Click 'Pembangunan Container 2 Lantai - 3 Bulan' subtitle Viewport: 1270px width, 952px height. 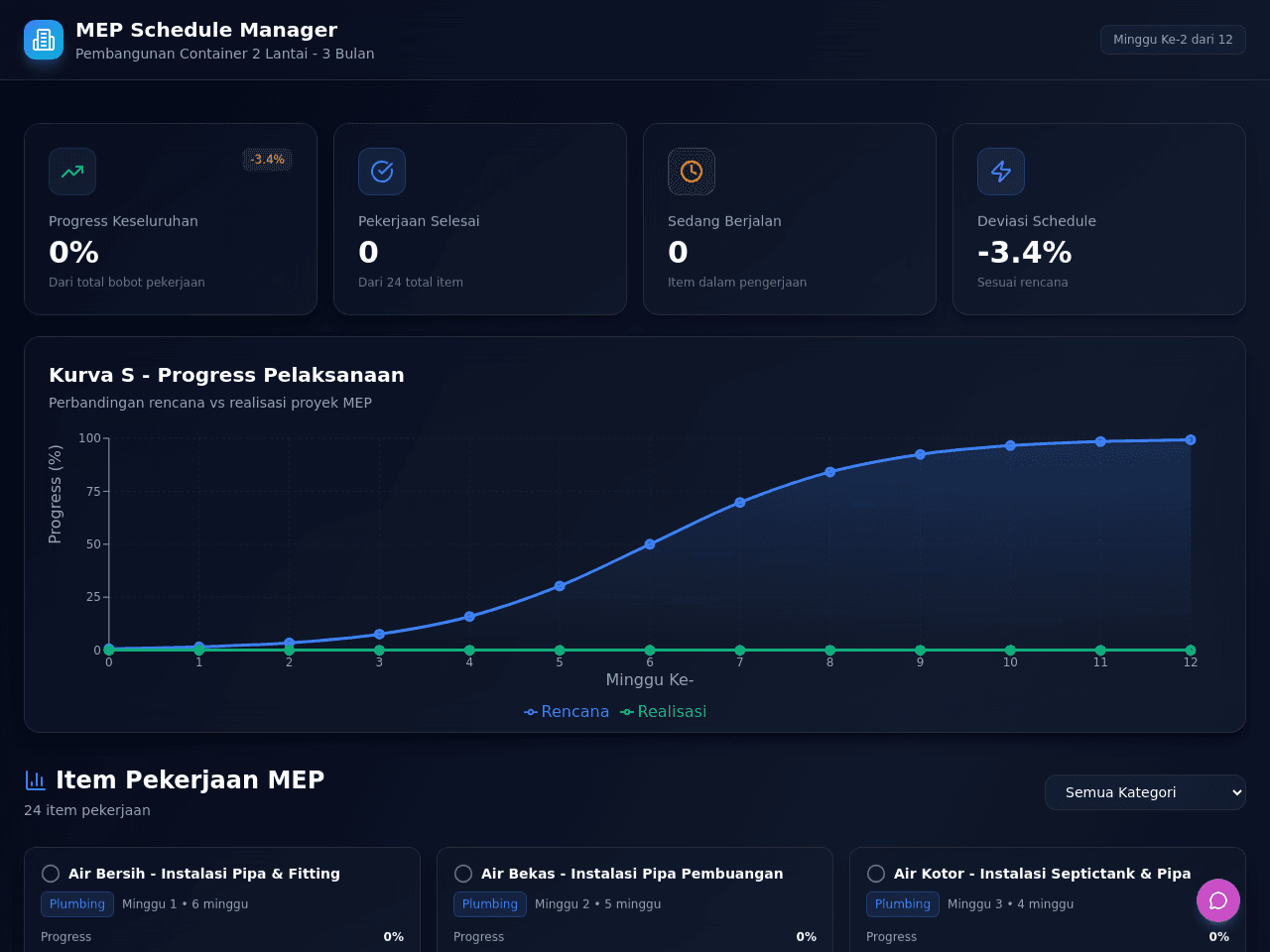tap(225, 54)
